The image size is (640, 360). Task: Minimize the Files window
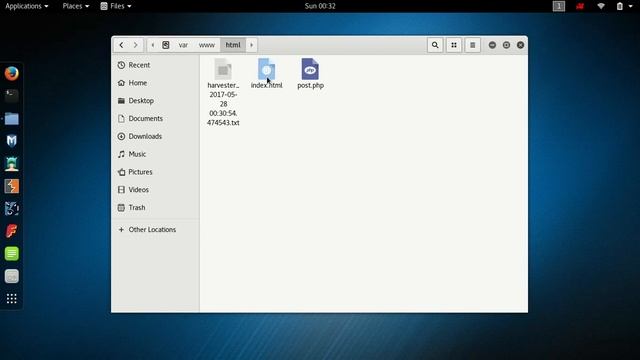(492, 45)
